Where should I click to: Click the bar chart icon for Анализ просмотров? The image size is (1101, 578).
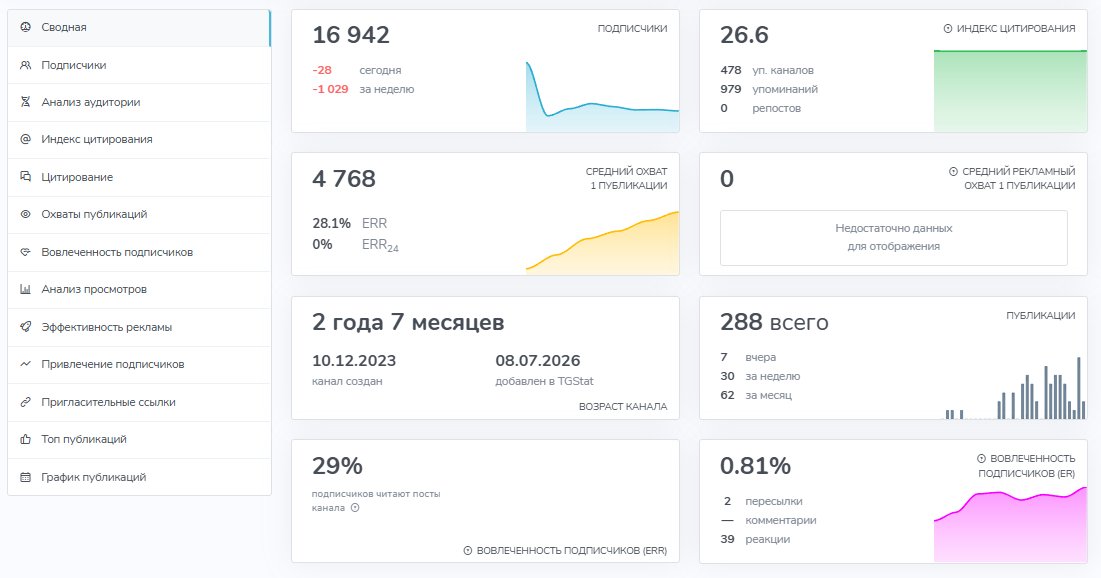click(25, 289)
